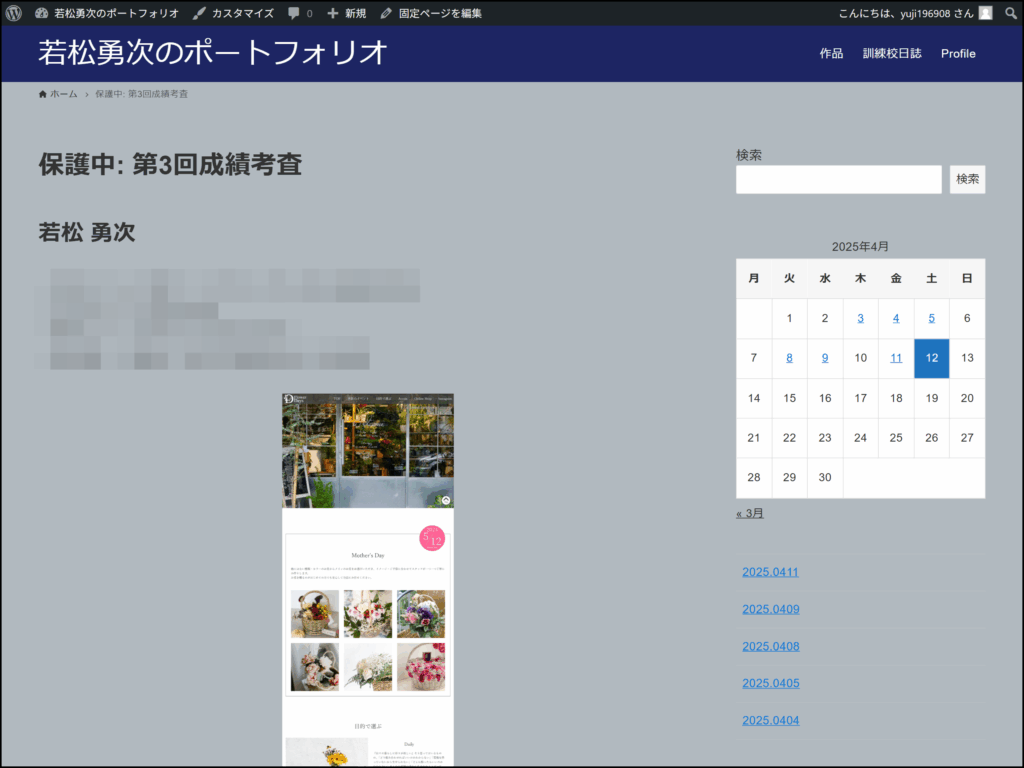Click the flower shop website thumbnail
1024x768 pixels.
point(368,580)
